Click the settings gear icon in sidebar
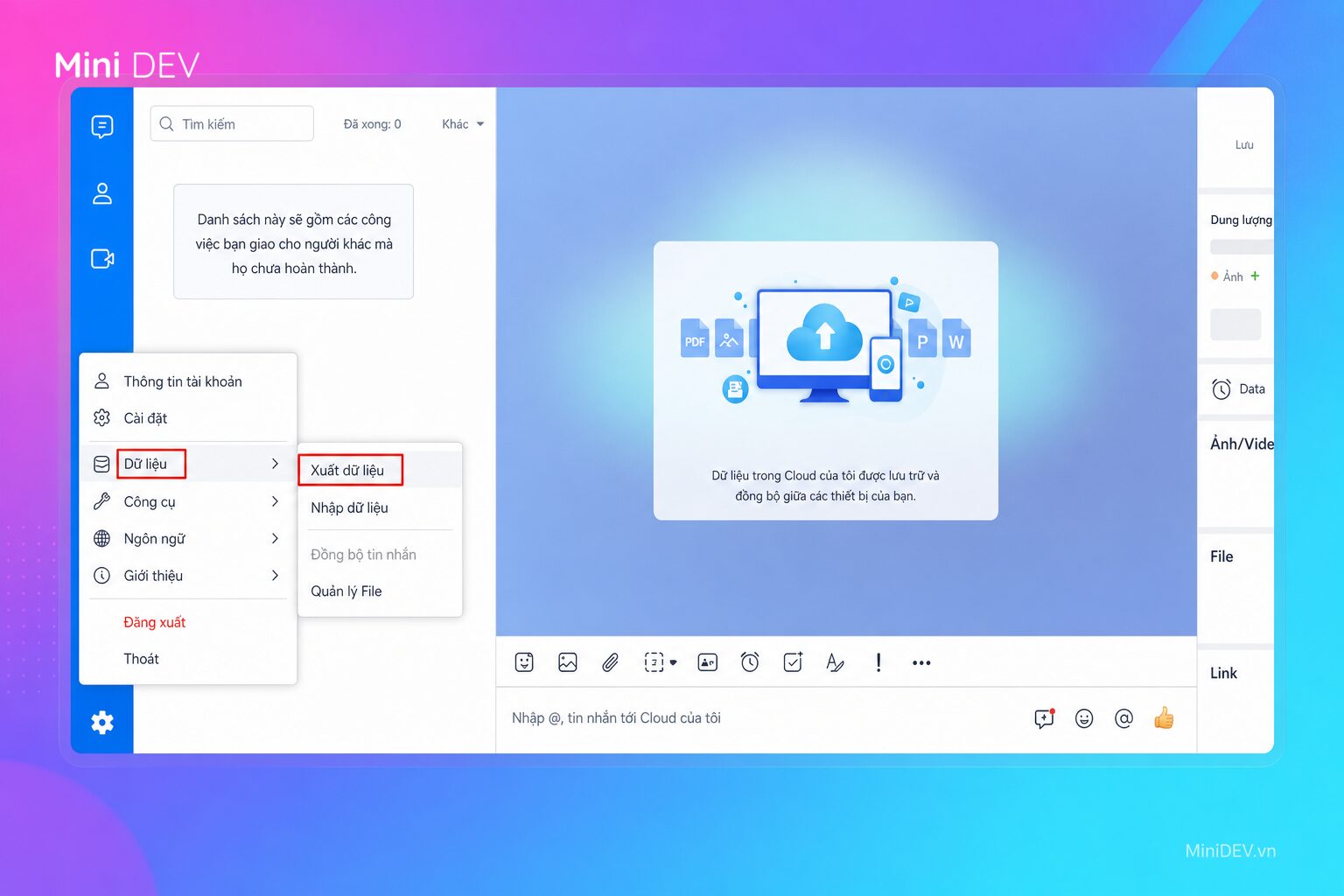Image resolution: width=1344 pixels, height=896 pixels. point(102,723)
